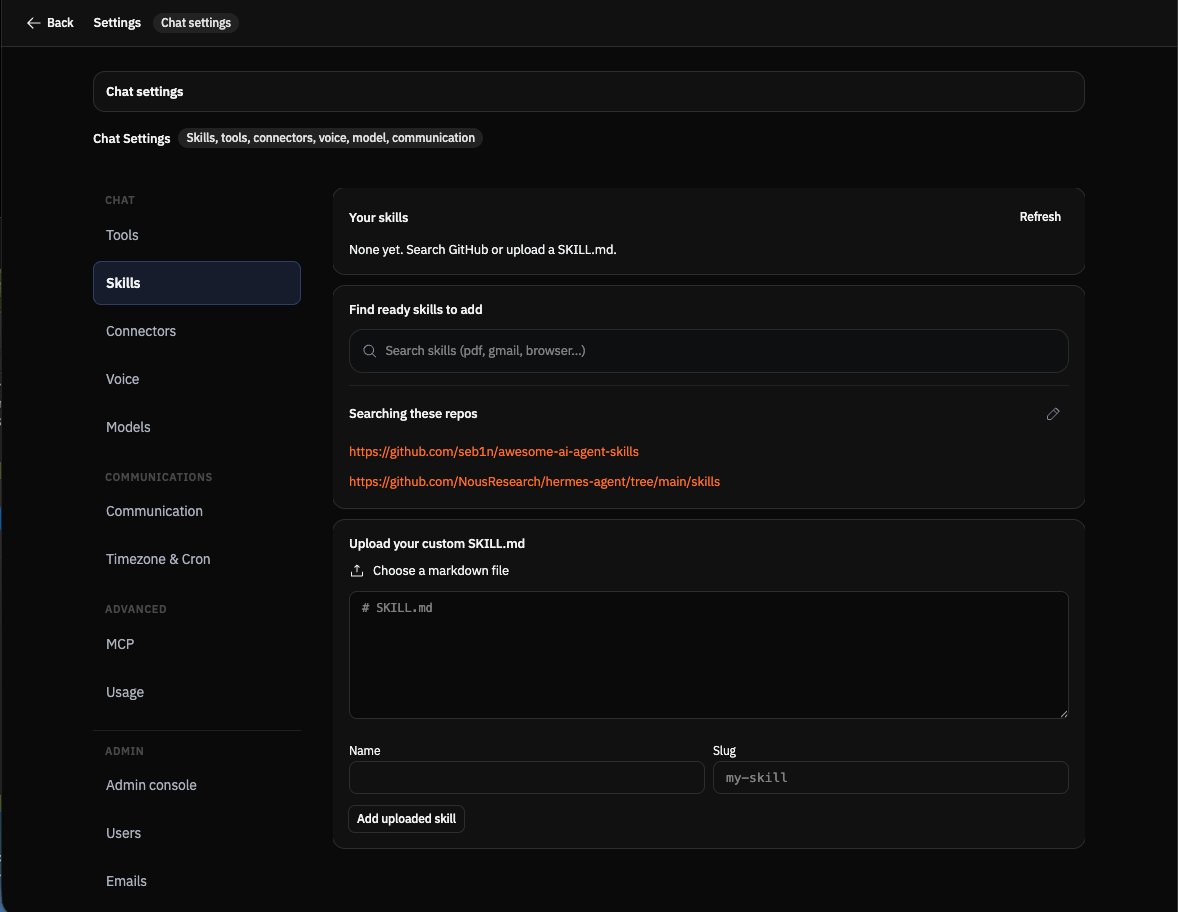Click Add uploaded skill button
1178x912 pixels.
pos(406,819)
